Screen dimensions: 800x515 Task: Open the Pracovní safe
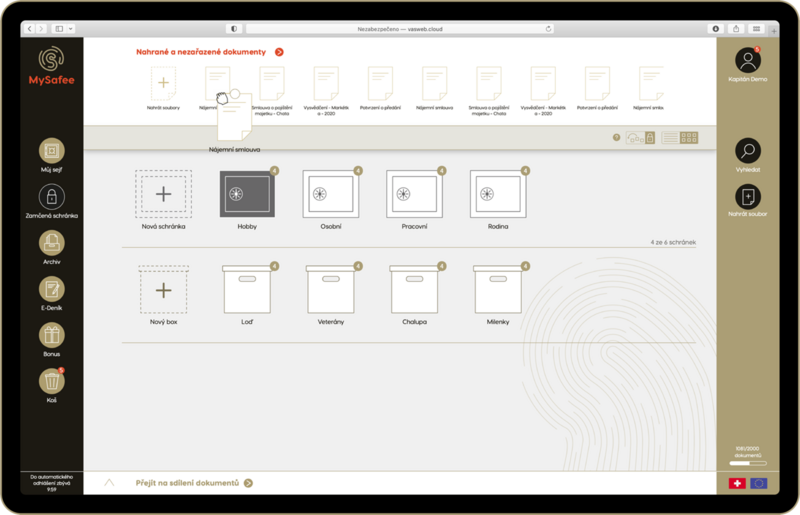(x=414, y=194)
